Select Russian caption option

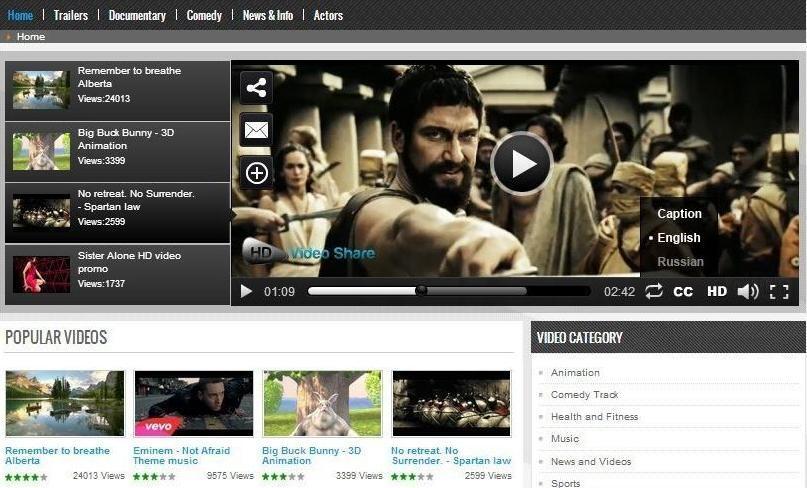(680, 262)
